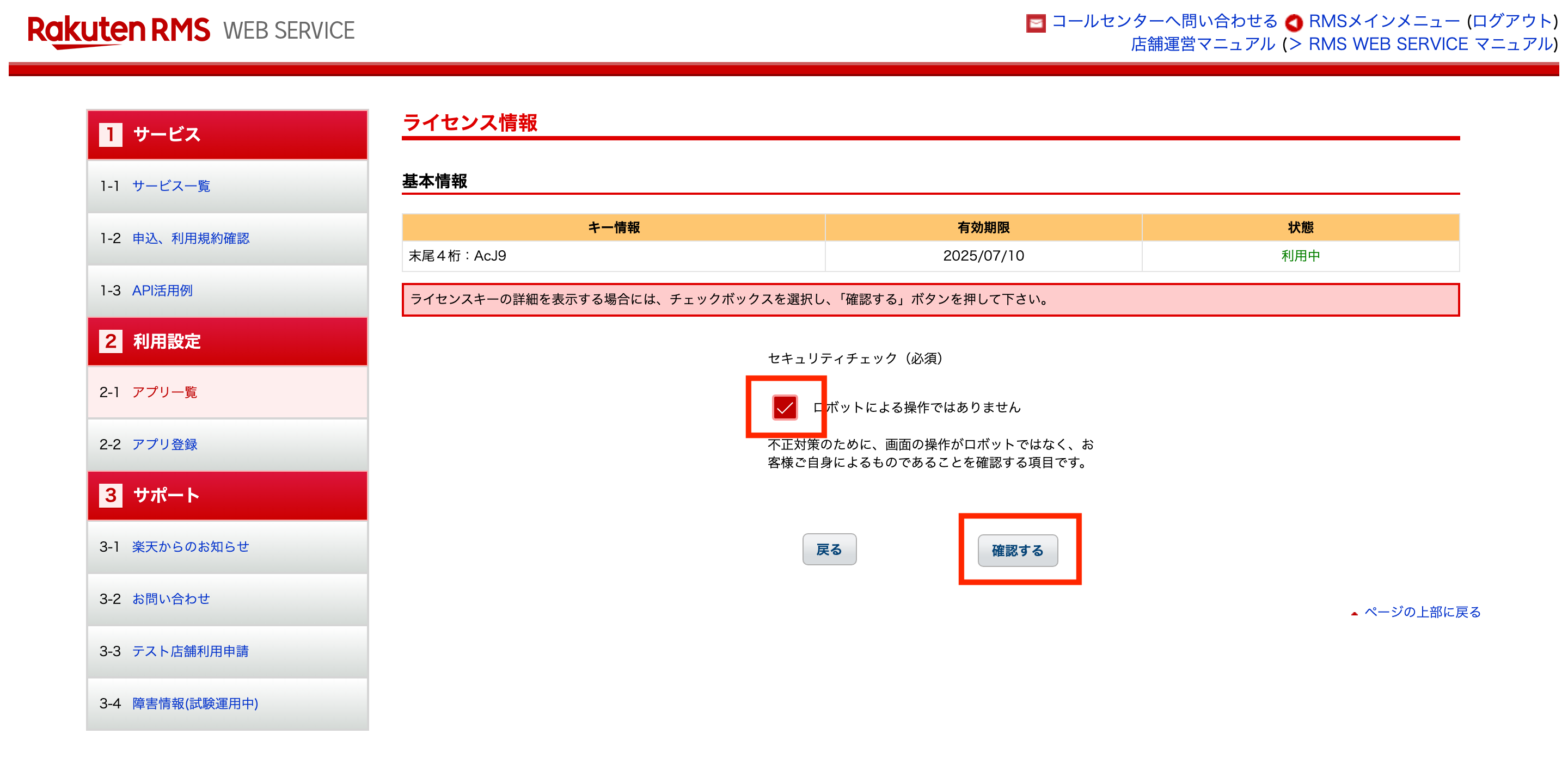Image resolution: width=1568 pixels, height=765 pixels.
Task: Open 申込、利用規約確認 in the sidebar
Action: 191,238
